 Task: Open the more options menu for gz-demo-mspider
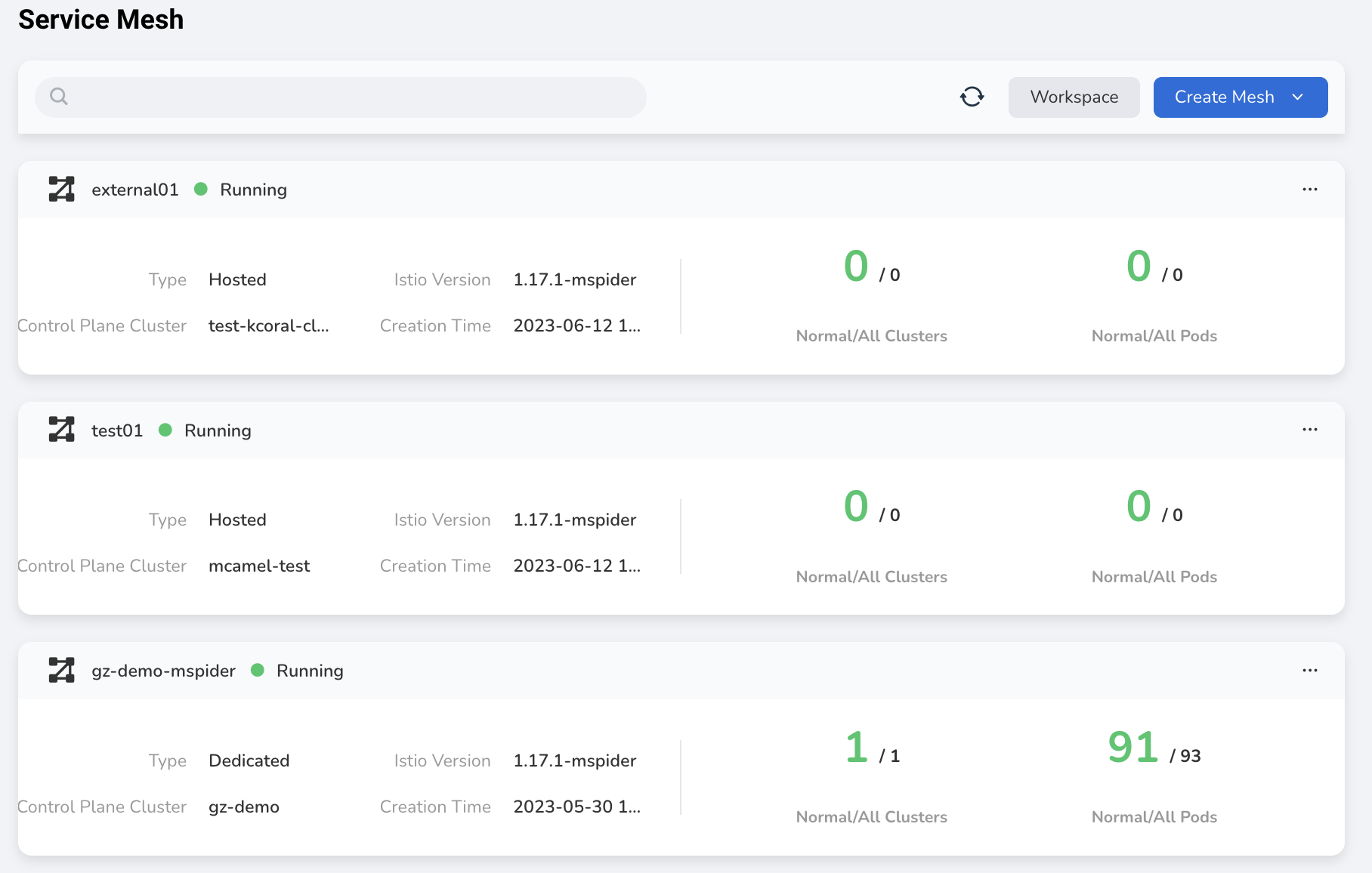tap(1310, 671)
